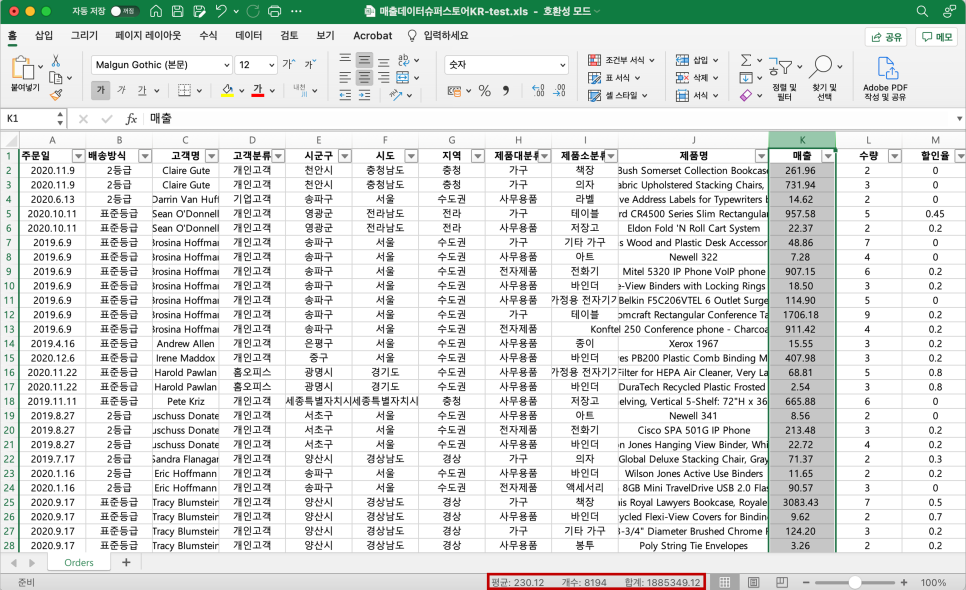Click the Format Painter brush icon

pos(56,94)
